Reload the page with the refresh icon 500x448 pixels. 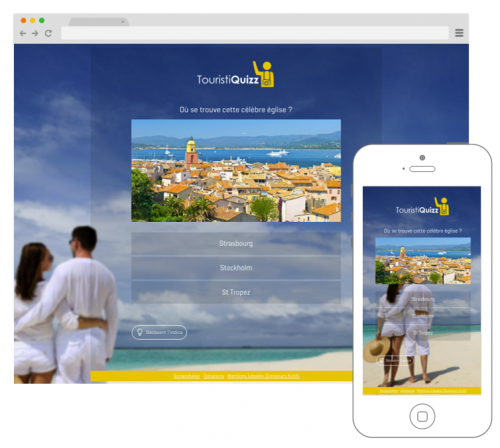48,33
